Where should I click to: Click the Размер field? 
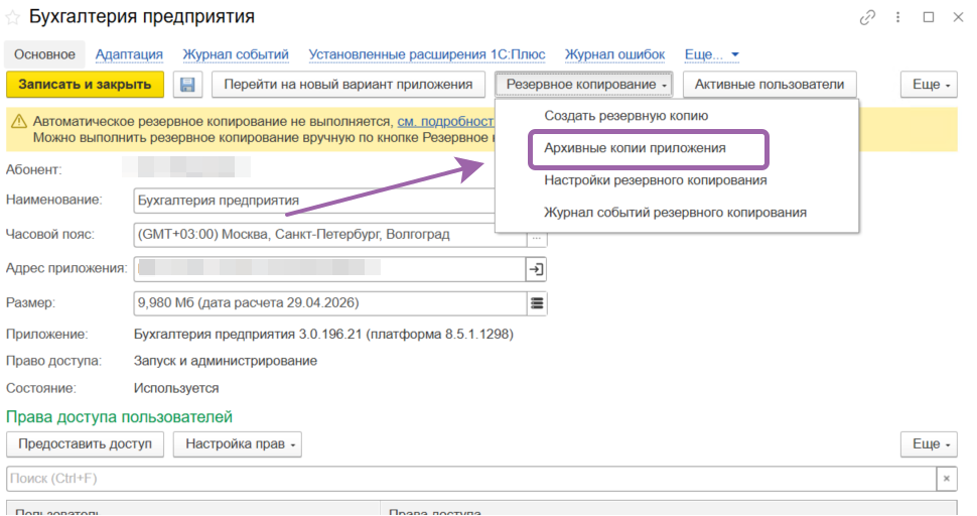coord(330,303)
